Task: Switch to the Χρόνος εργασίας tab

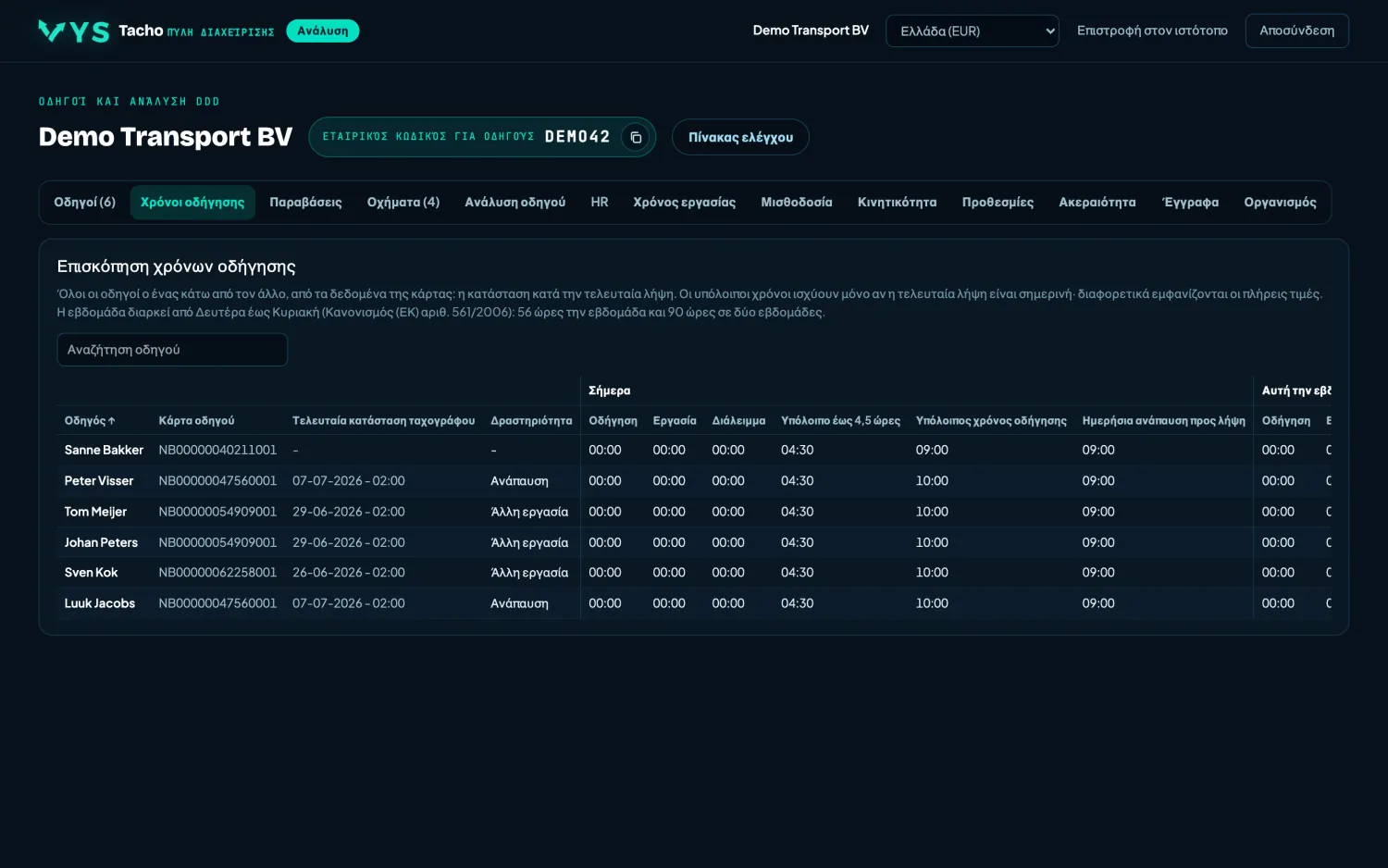Action: click(685, 203)
